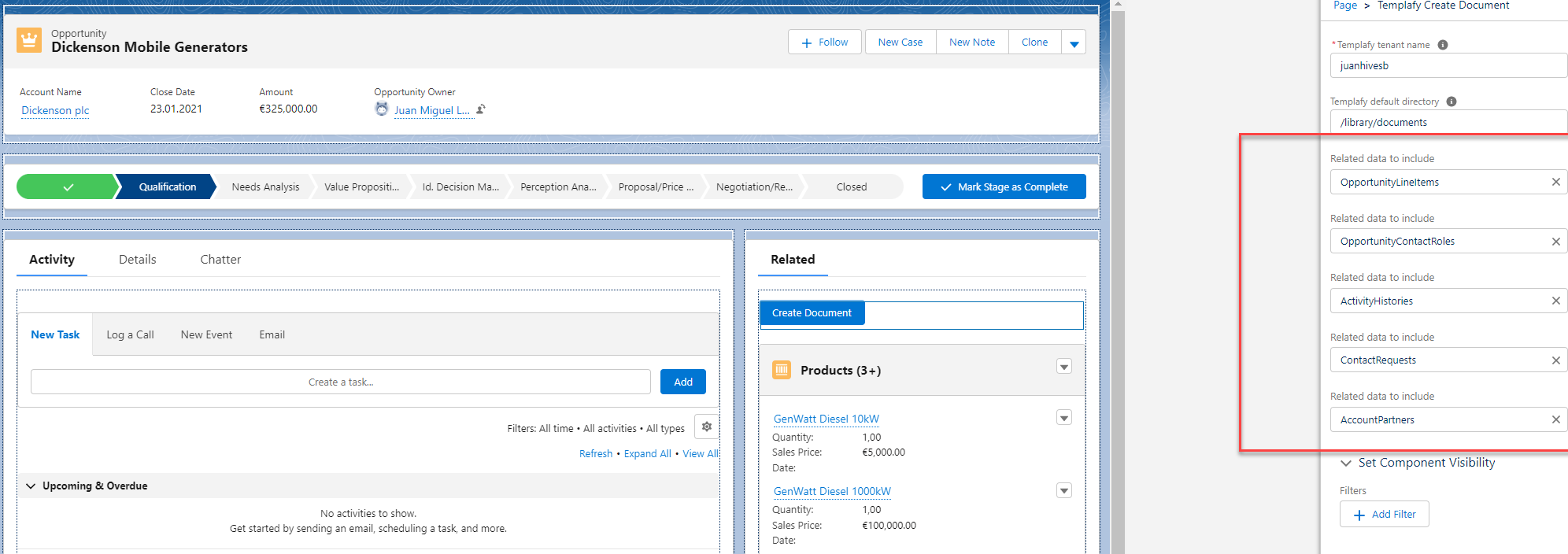The image size is (1568, 554).
Task: Show info for Templafy tenant name
Action: [1443, 45]
